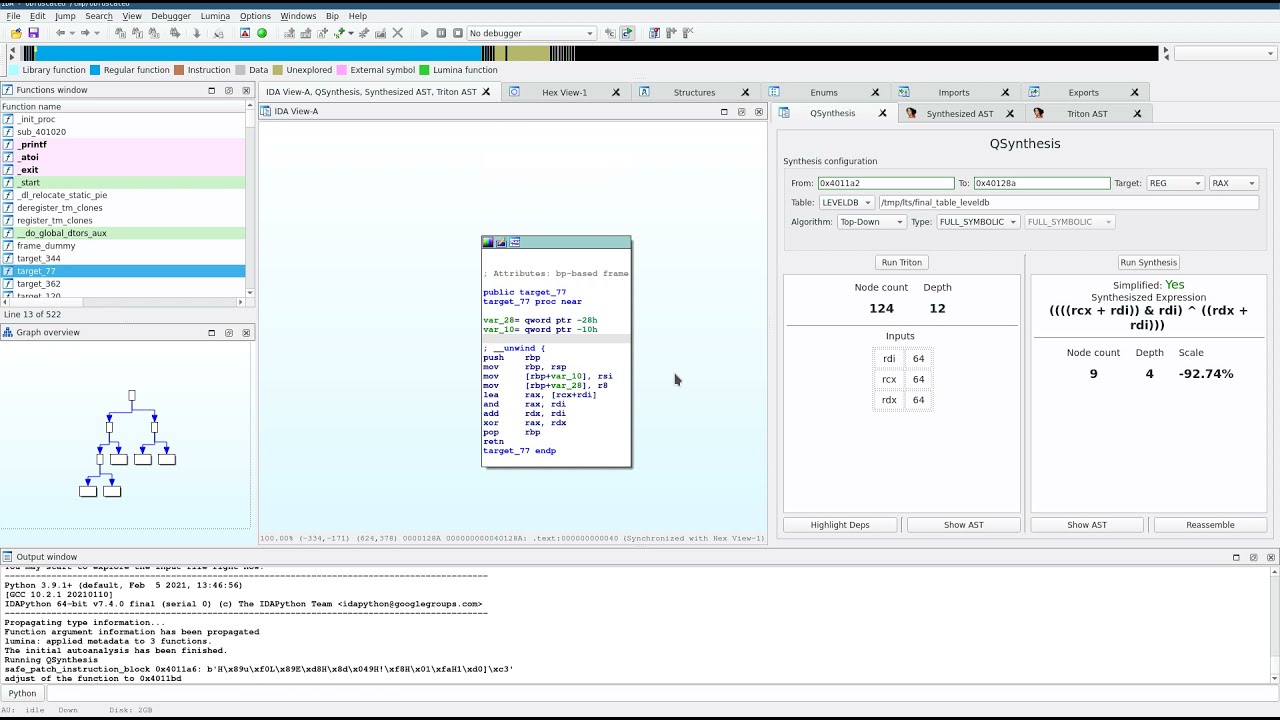Click the From address input field
The width and height of the screenshot is (1280, 720).
click(886, 183)
